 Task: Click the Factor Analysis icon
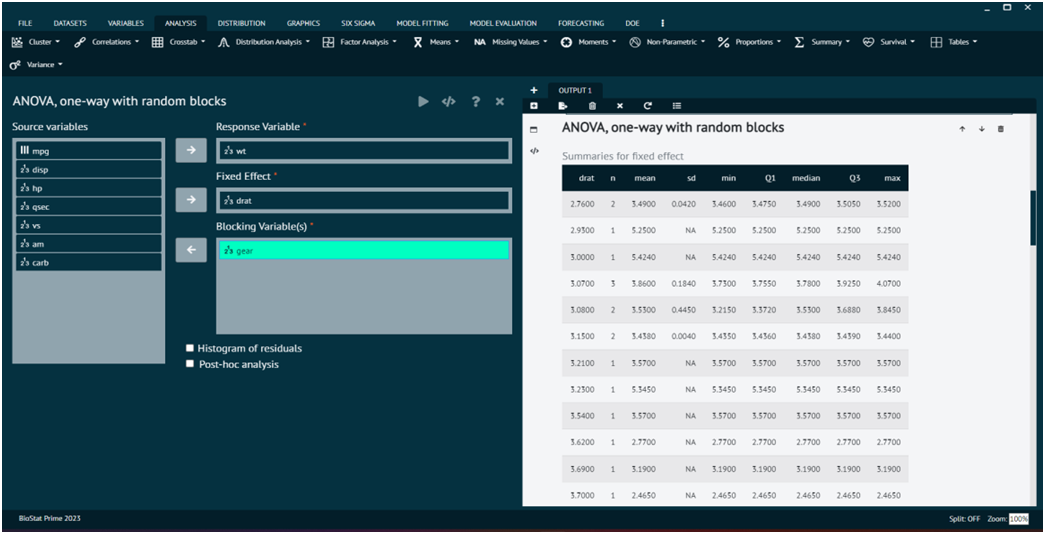(328, 42)
